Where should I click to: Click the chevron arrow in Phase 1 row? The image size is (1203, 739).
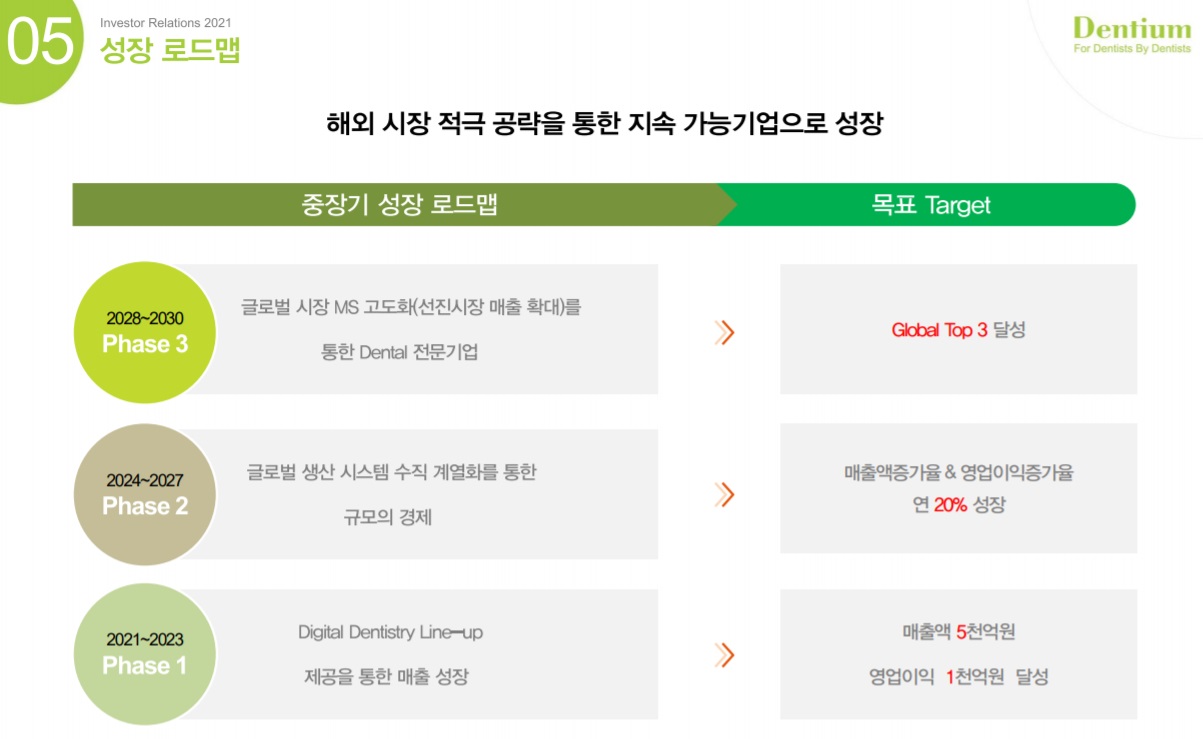[x=725, y=655]
